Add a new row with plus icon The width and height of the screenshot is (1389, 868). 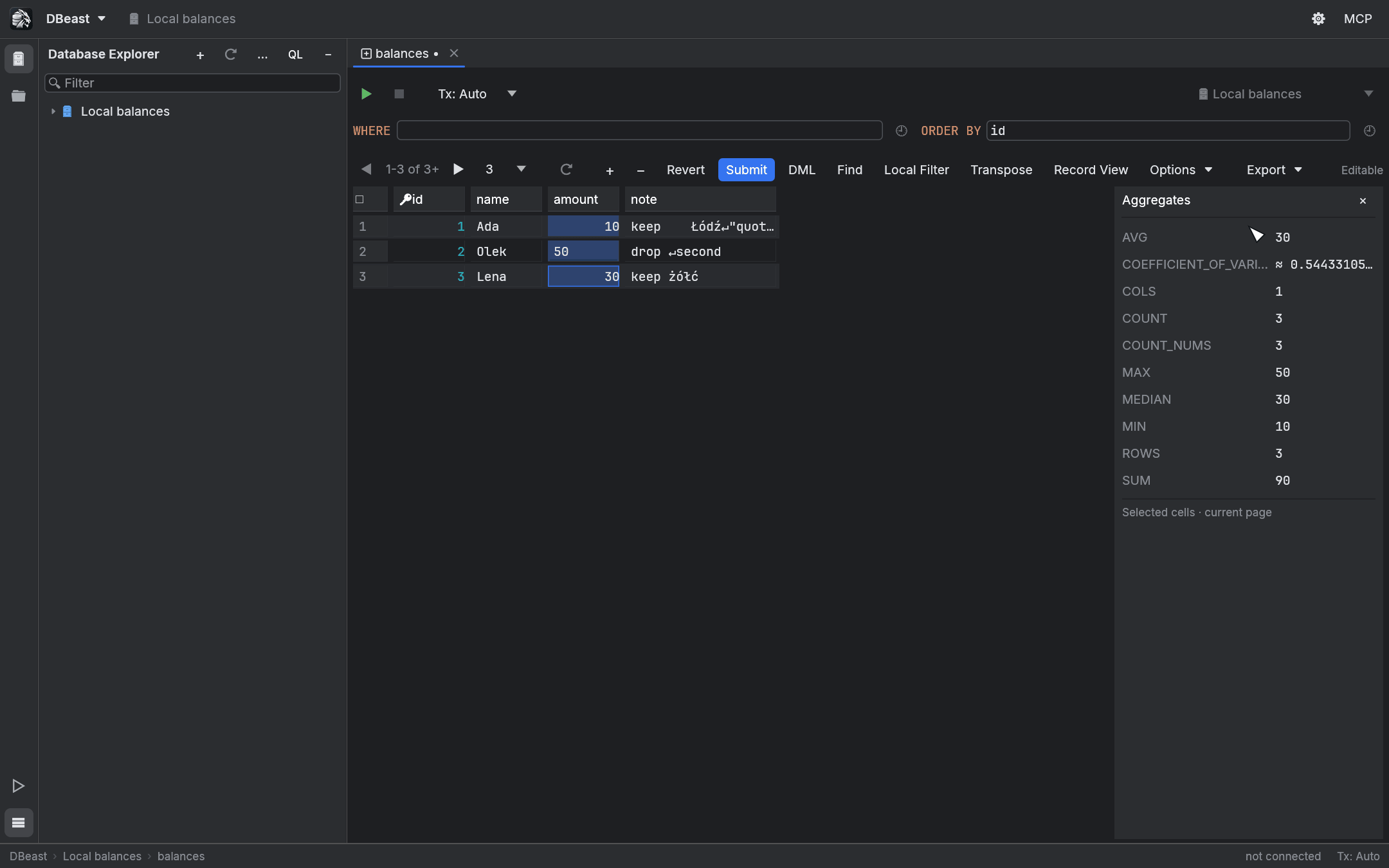click(x=610, y=170)
